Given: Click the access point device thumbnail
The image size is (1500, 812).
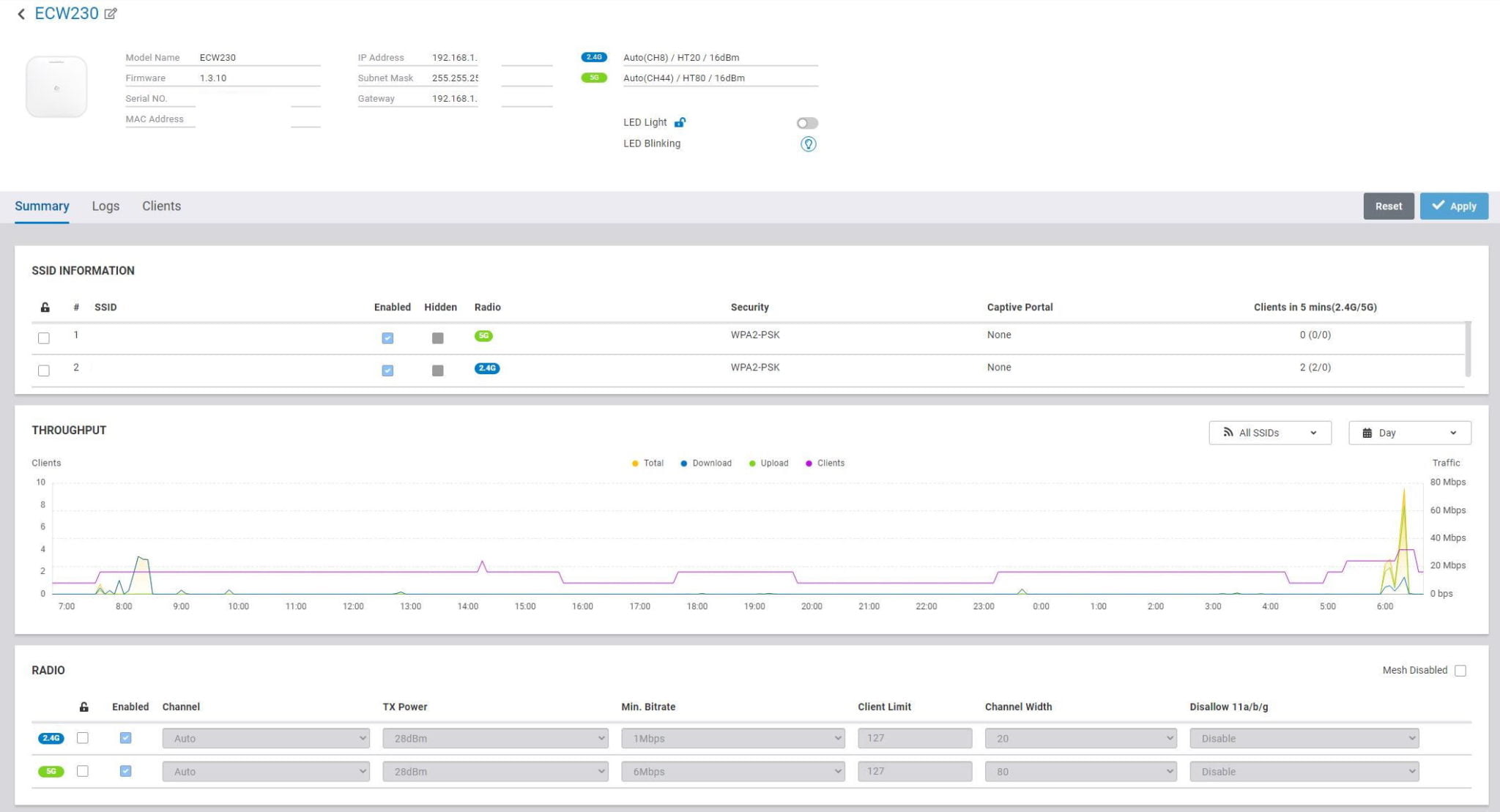Looking at the screenshot, I should click(56, 86).
